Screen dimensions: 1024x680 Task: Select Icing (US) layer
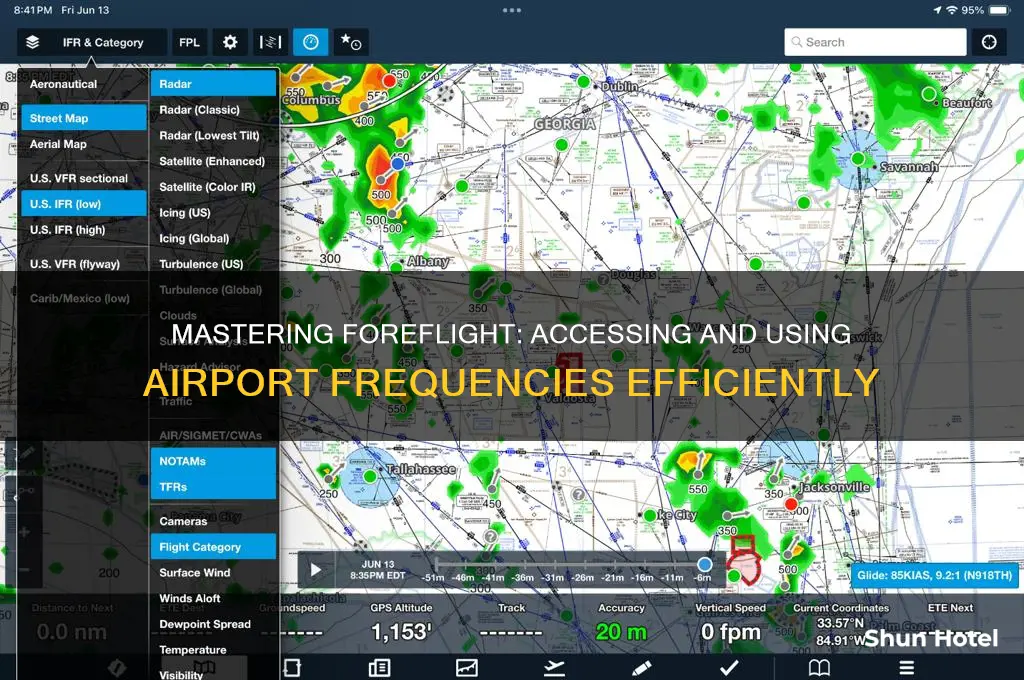(x=213, y=213)
